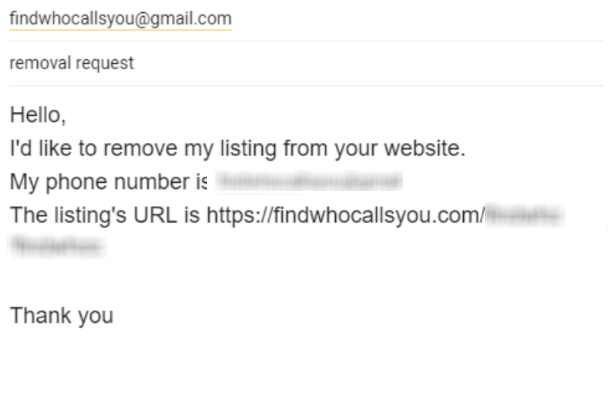
Task: Click the "Thank you" closing line
Action: (61, 316)
